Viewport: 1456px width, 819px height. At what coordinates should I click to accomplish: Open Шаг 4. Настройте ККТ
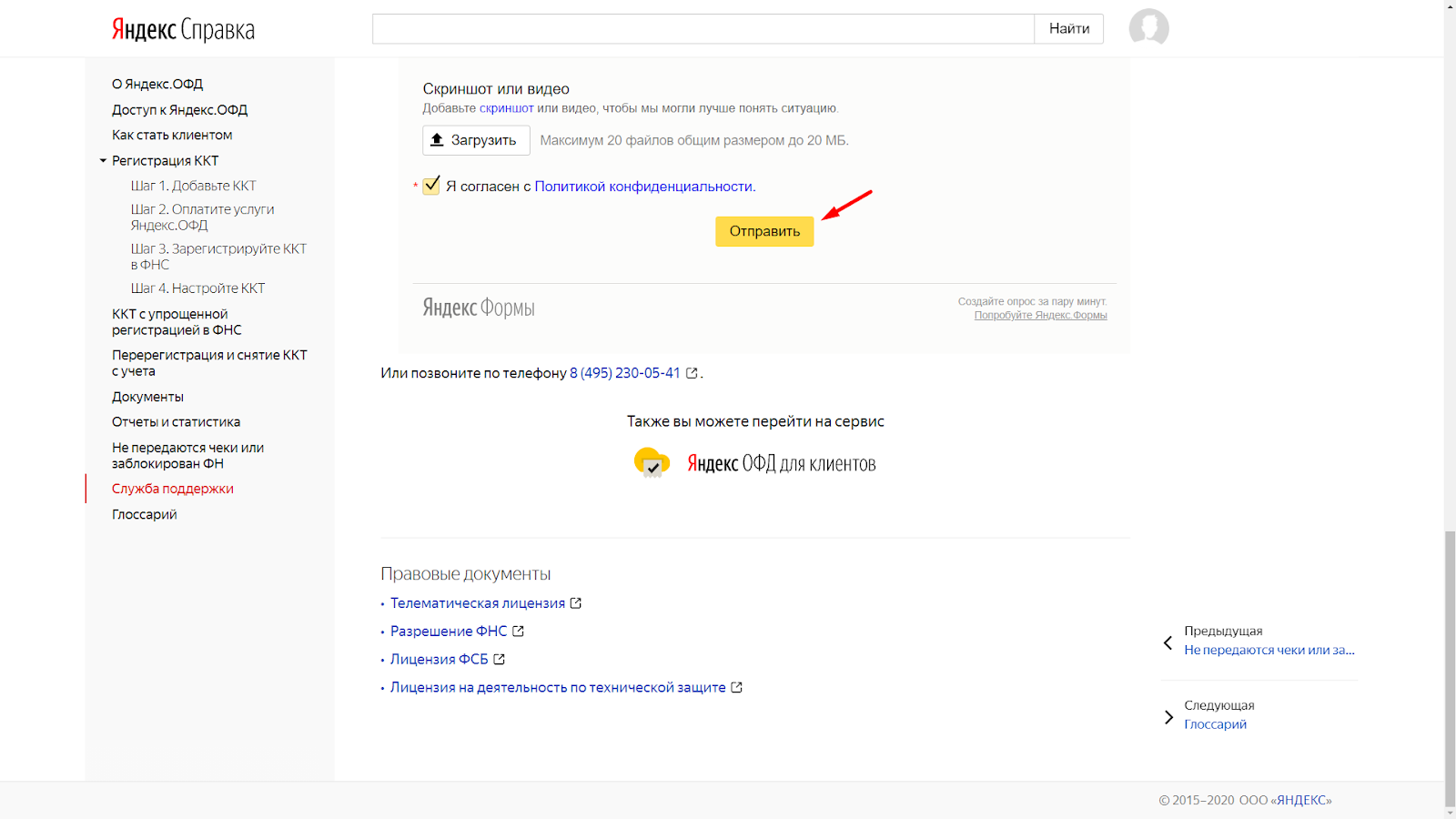197,288
